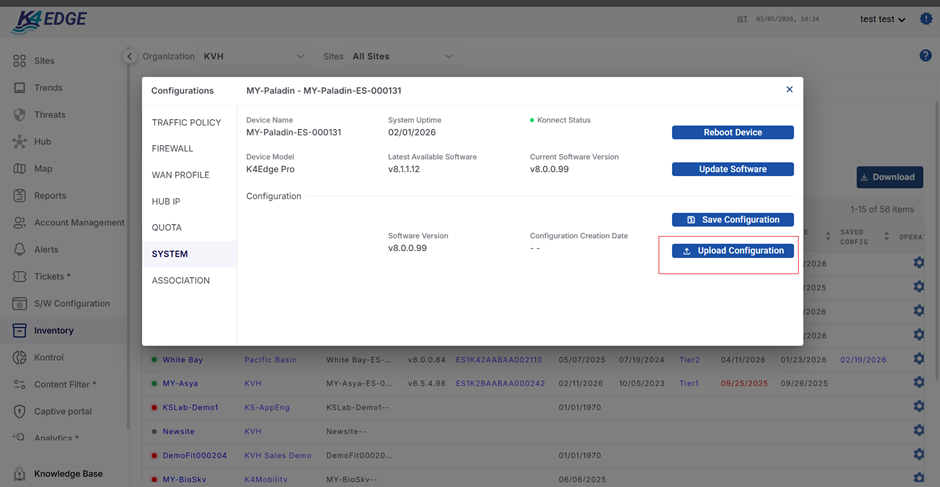Open the Map sidebar icon
The width and height of the screenshot is (940, 487).
coord(19,169)
